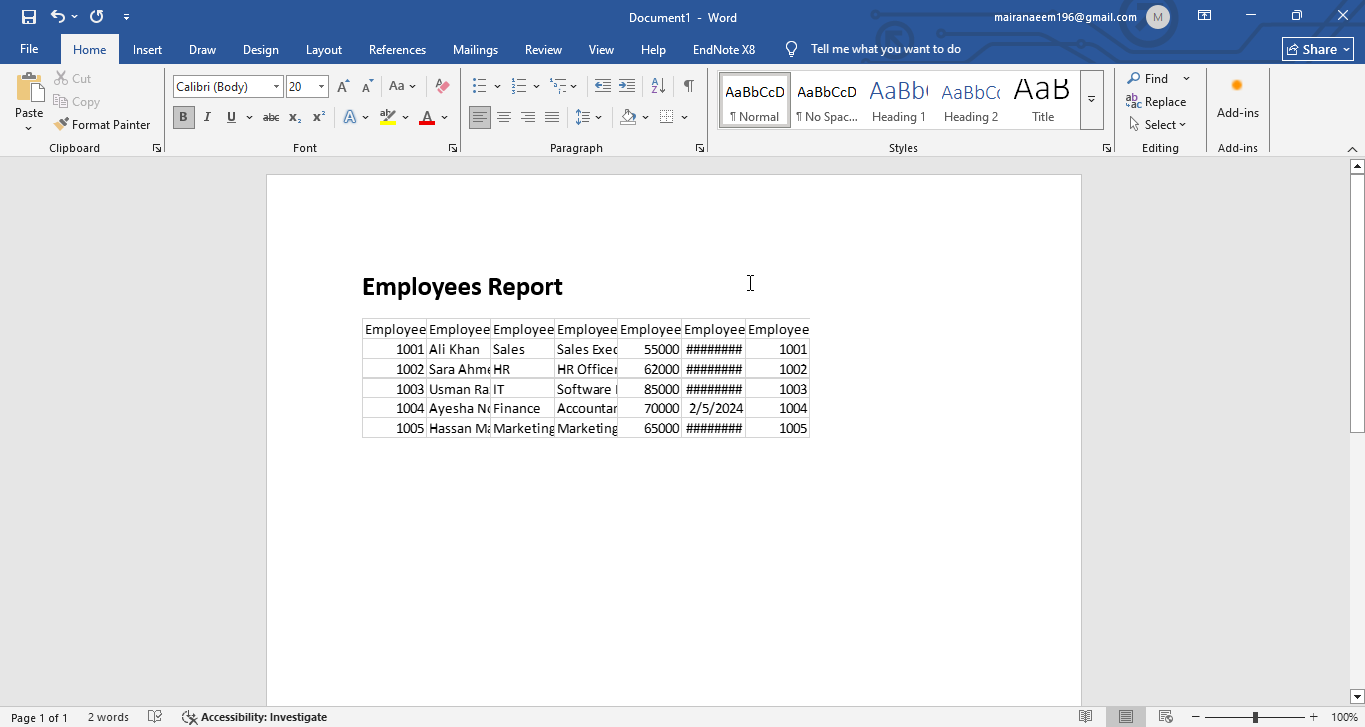Open the Change Case menu
Image resolution: width=1365 pixels, height=727 pixels.
click(x=402, y=87)
